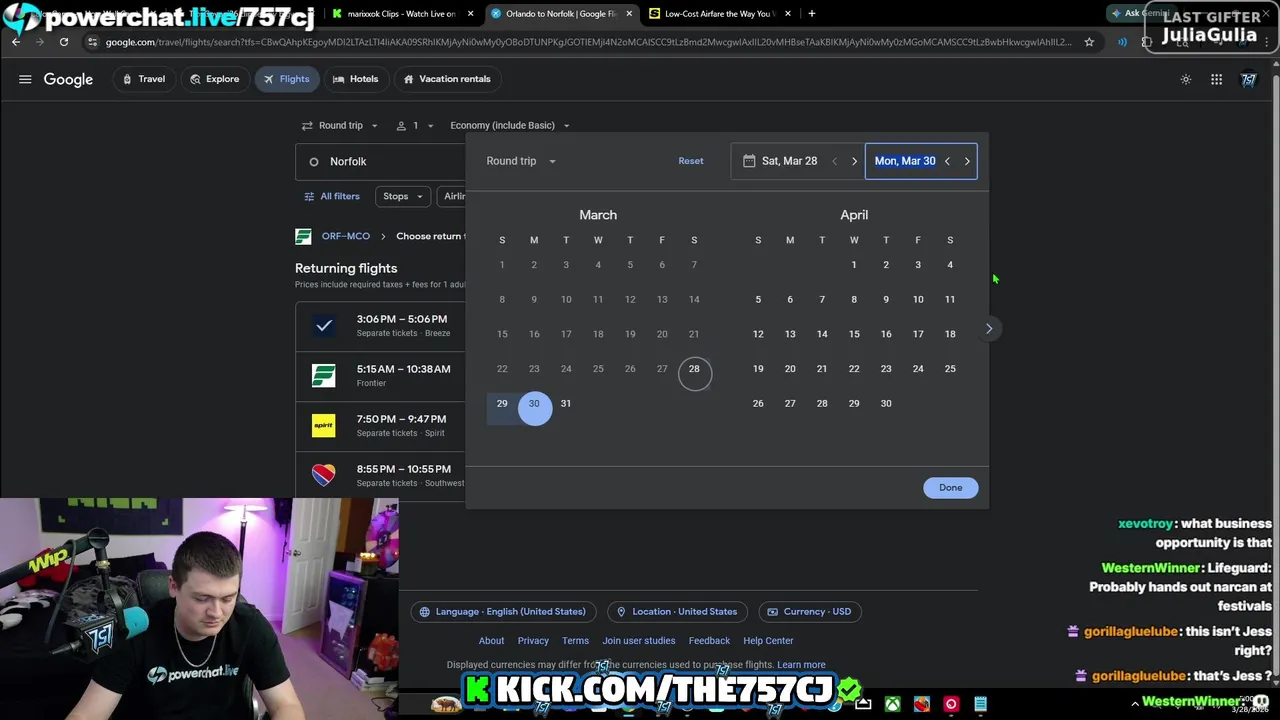Reload the page with the refresh icon
Image resolution: width=1280 pixels, height=720 pixels.
coord(64,42)
